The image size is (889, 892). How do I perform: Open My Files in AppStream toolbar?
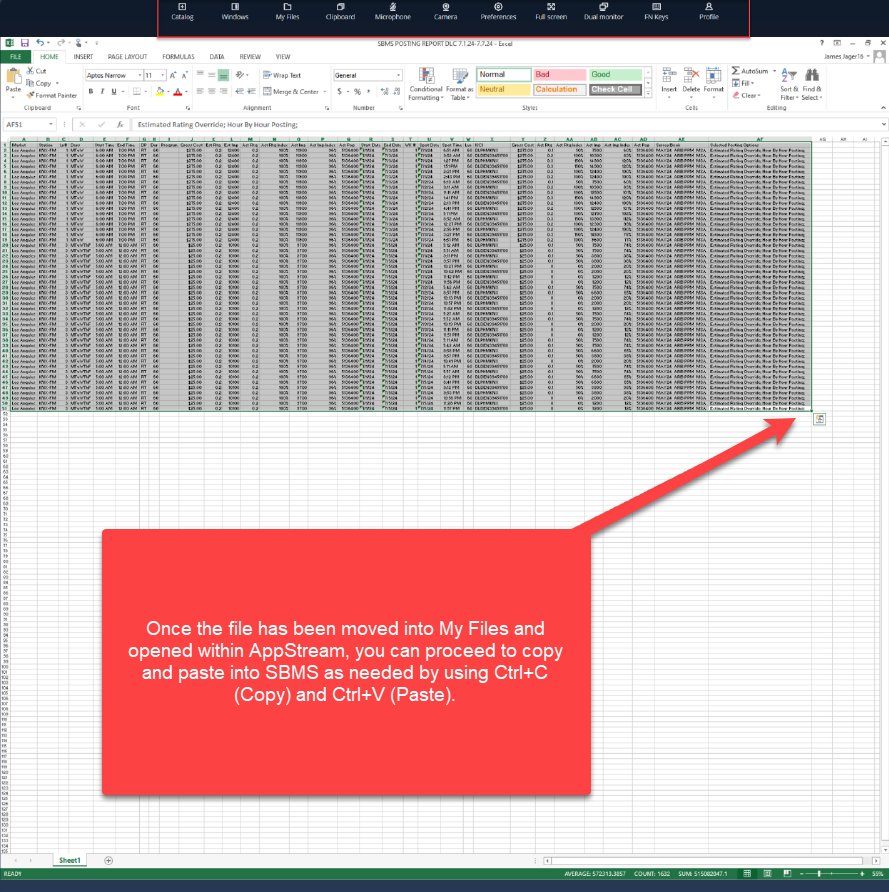[287, 11]
